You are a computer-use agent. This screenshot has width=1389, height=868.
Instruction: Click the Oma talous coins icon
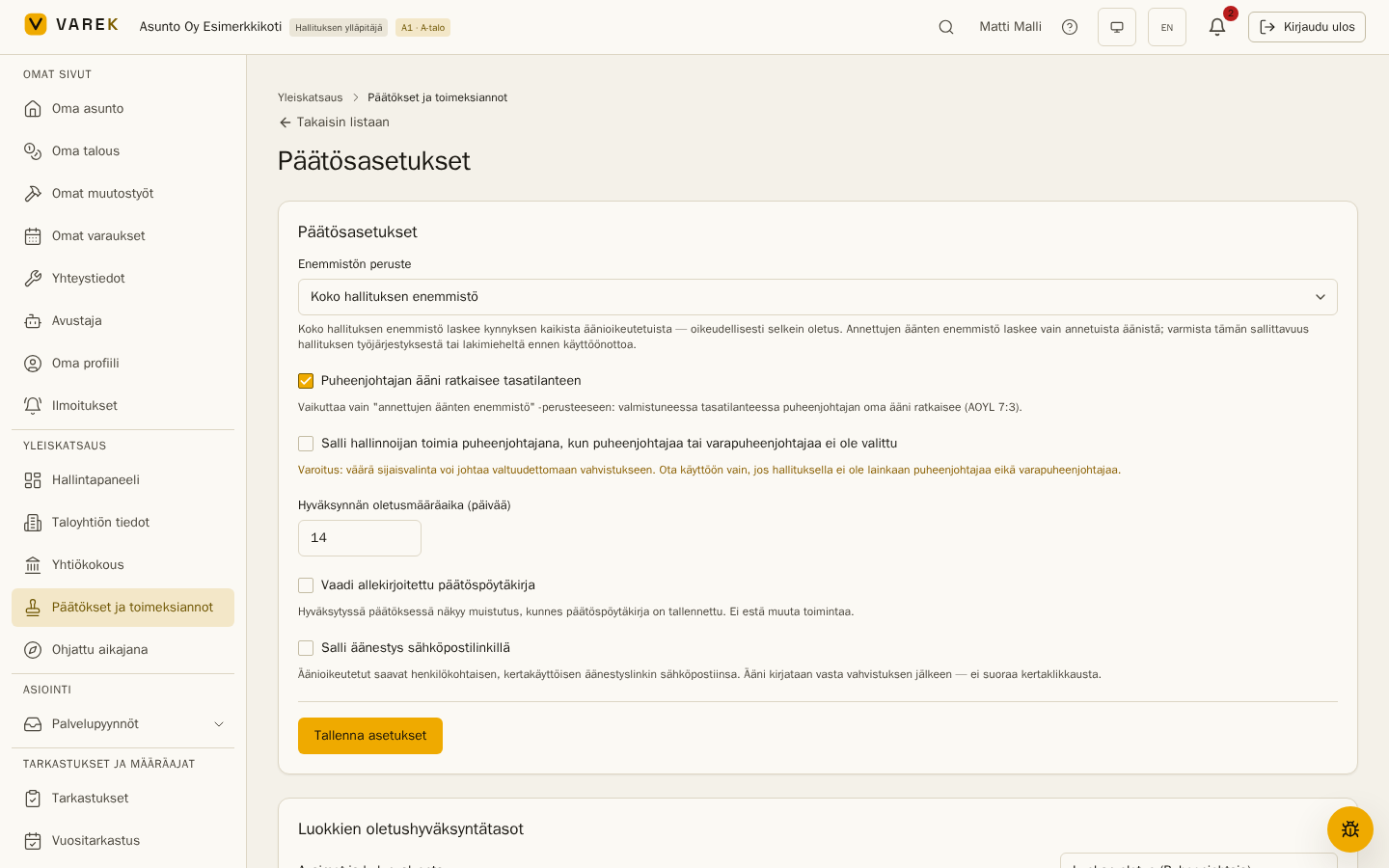[x=33, y=151]
